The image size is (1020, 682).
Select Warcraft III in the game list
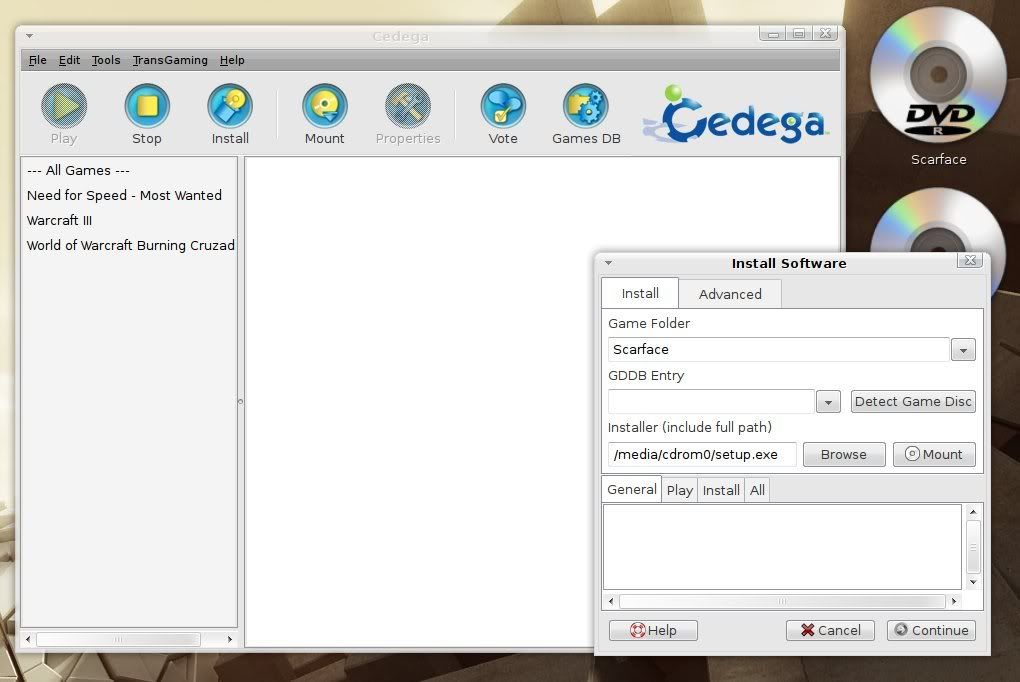click(129, 221)
